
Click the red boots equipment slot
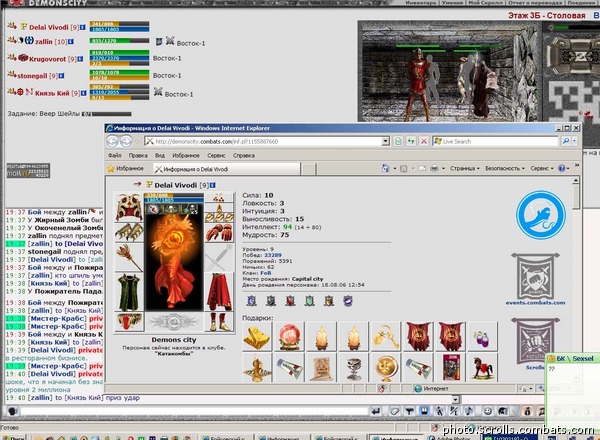tap(219, 321)
